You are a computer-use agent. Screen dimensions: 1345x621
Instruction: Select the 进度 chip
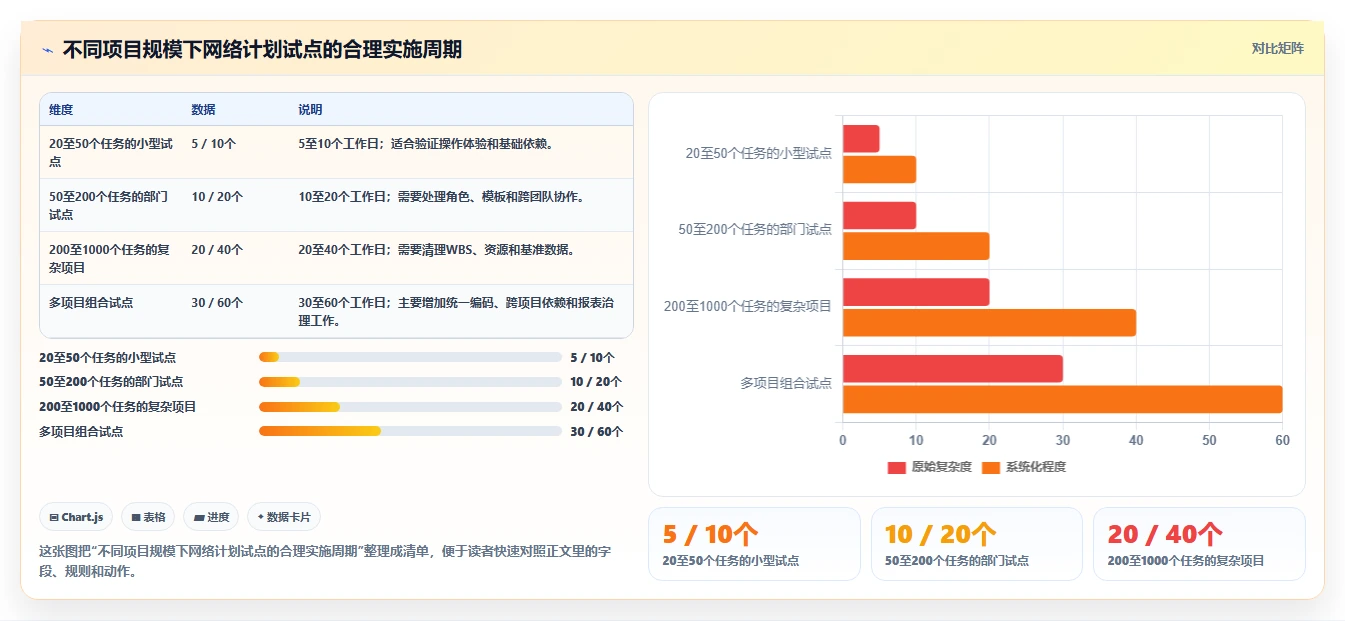211,517
